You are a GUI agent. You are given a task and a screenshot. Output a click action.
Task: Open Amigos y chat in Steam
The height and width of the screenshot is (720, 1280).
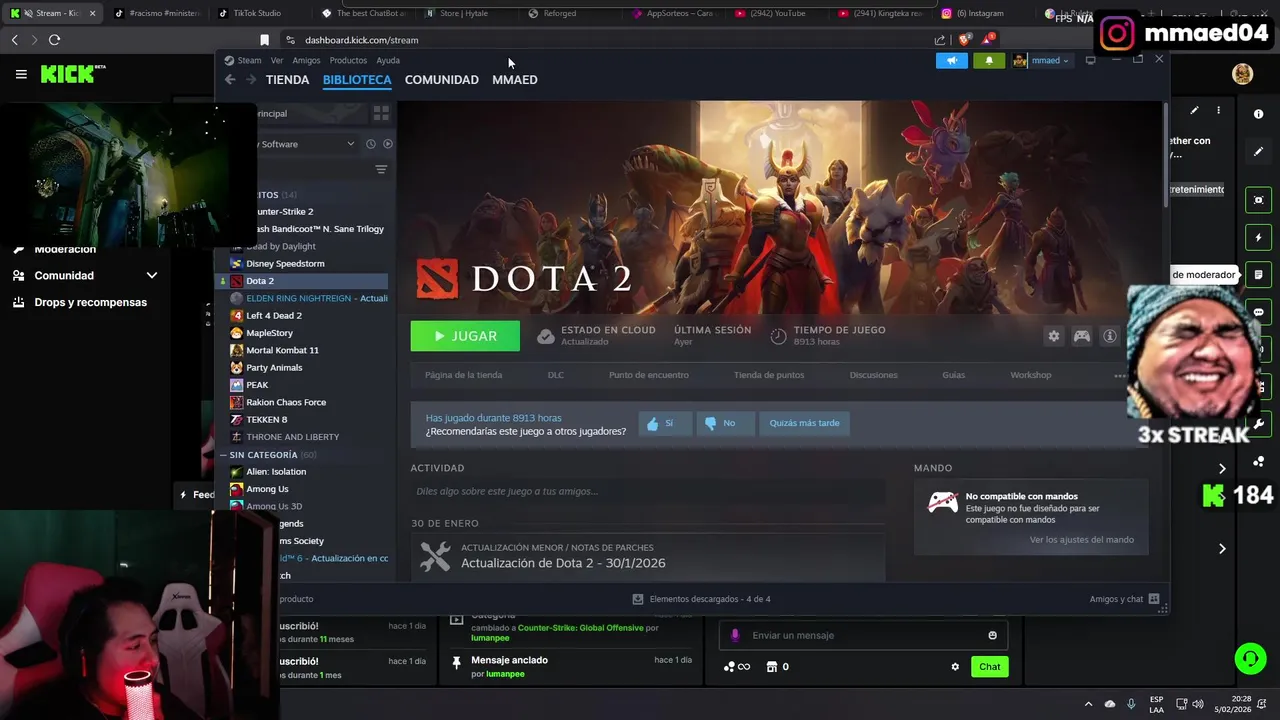coord(1124,599)
